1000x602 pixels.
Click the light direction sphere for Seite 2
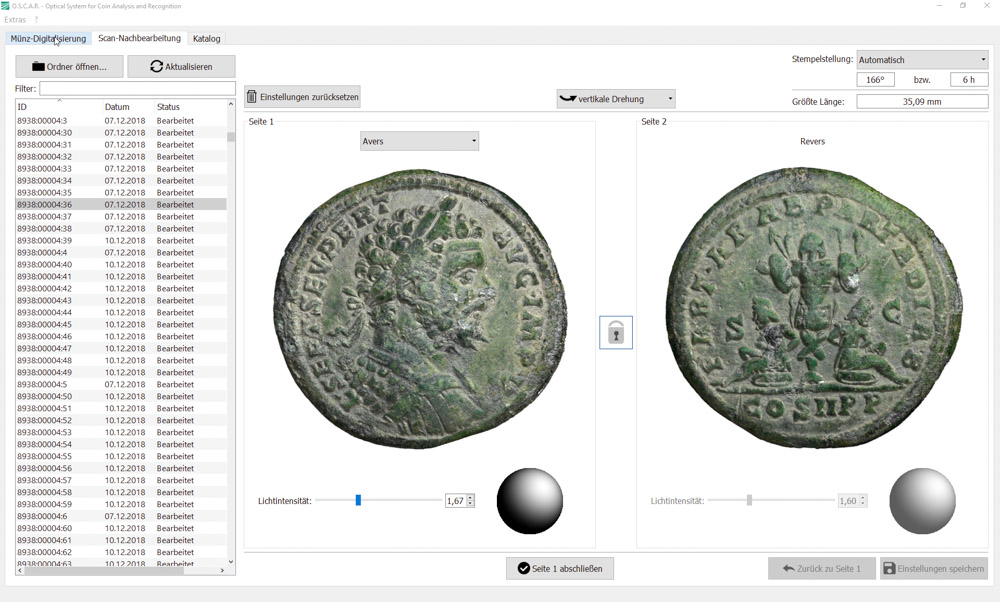(x=922, y=501)
